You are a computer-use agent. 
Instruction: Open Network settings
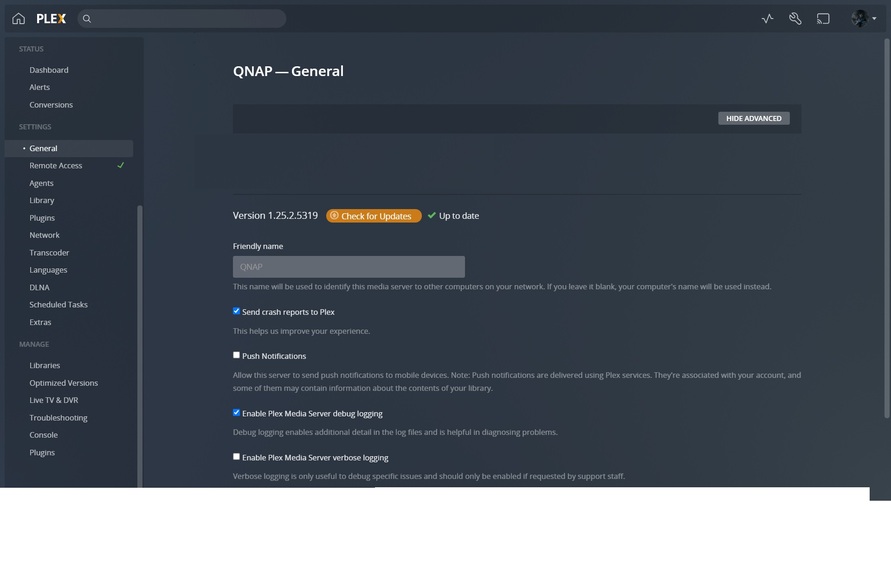(x=44, y=235)
